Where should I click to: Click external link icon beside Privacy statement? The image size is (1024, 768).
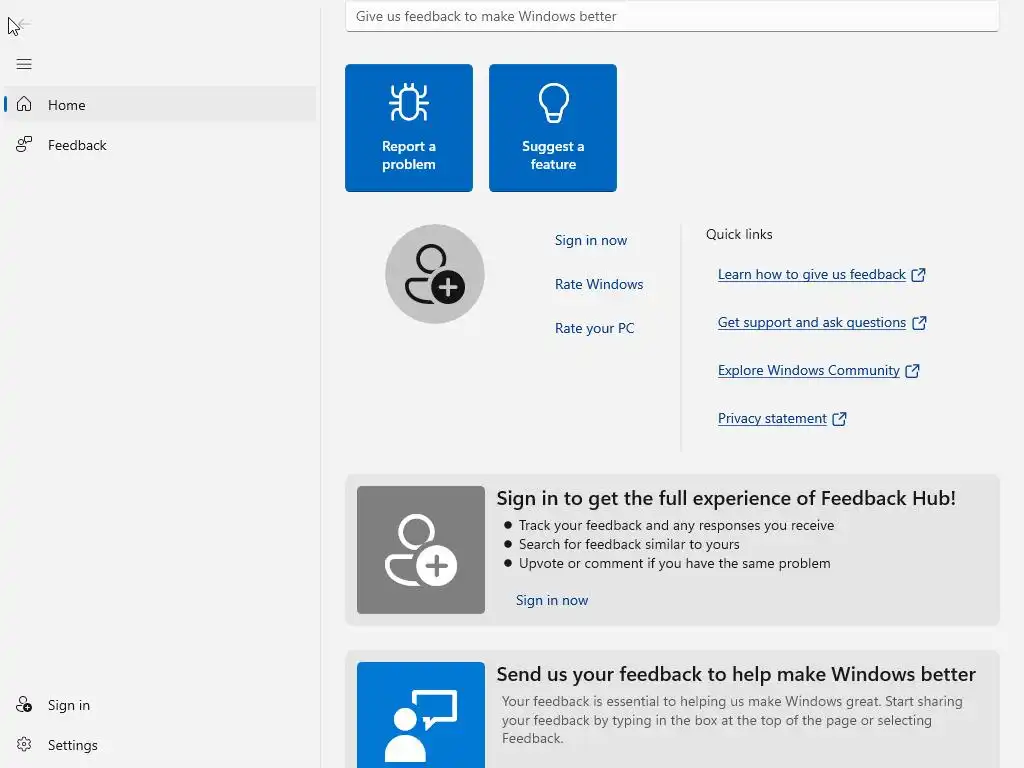point(839,419)
